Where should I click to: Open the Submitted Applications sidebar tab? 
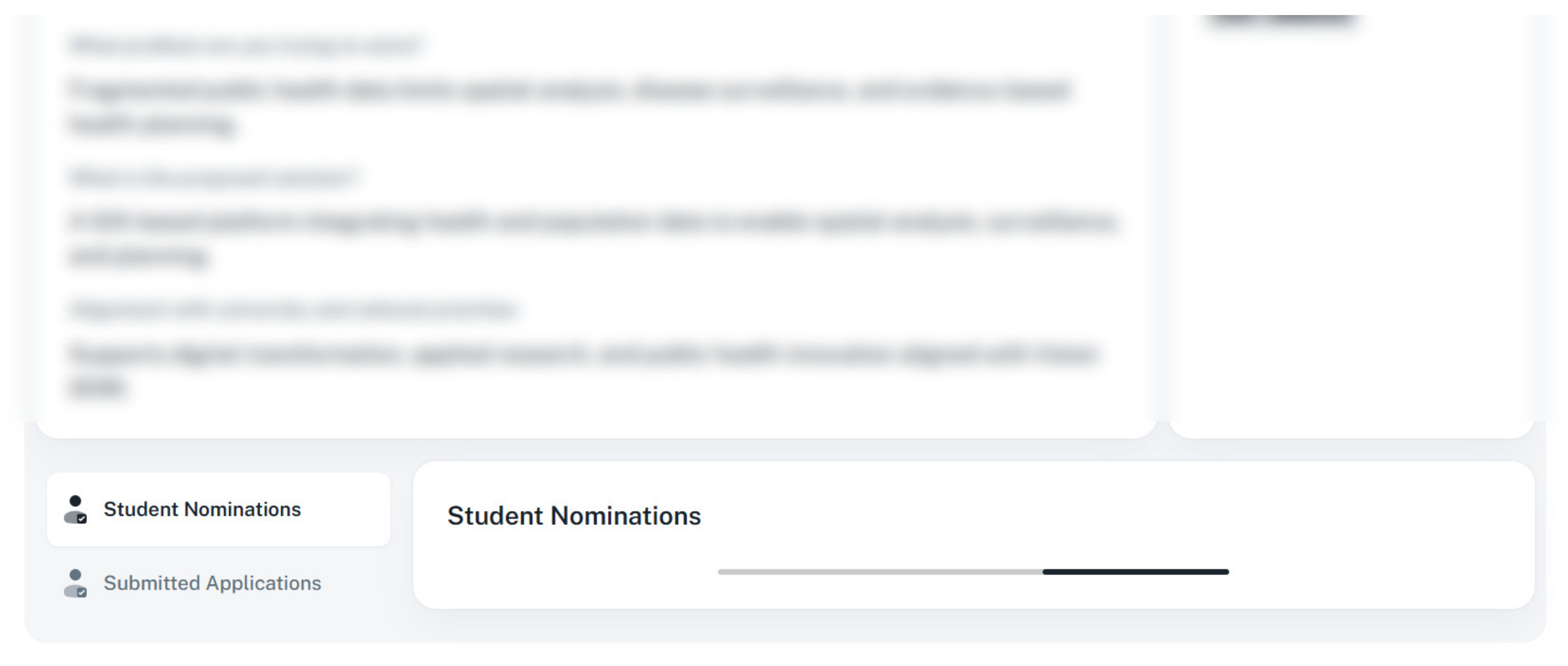218,583
